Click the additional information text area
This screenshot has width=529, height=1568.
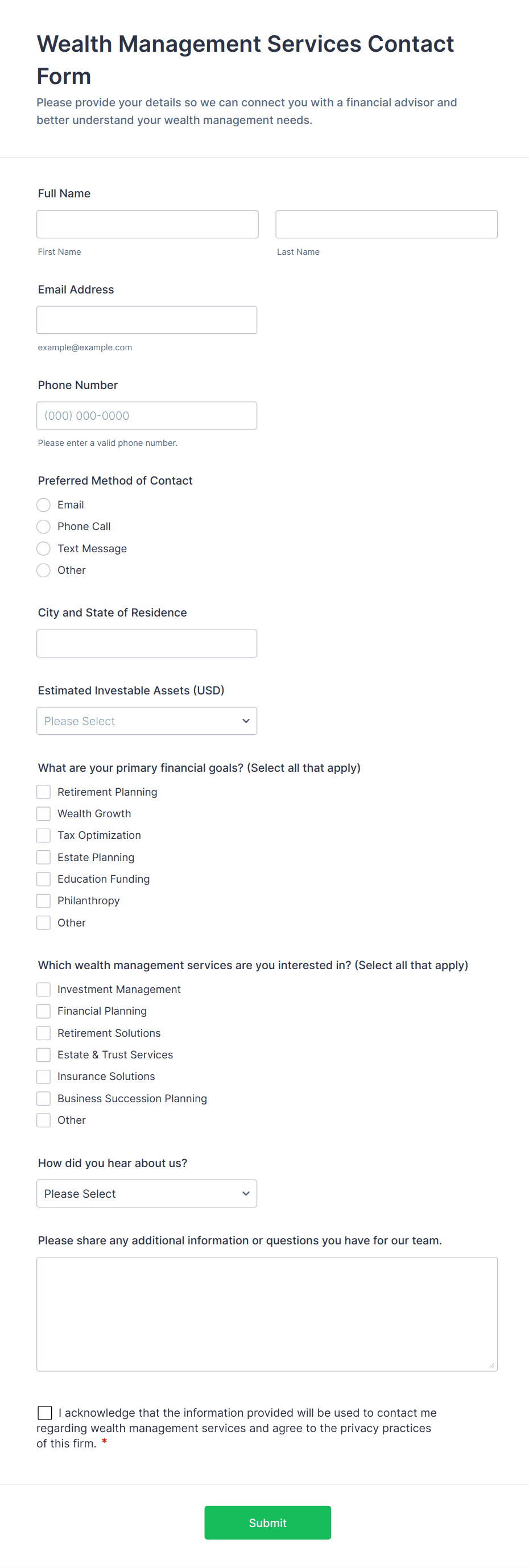tap(267, 1314)
